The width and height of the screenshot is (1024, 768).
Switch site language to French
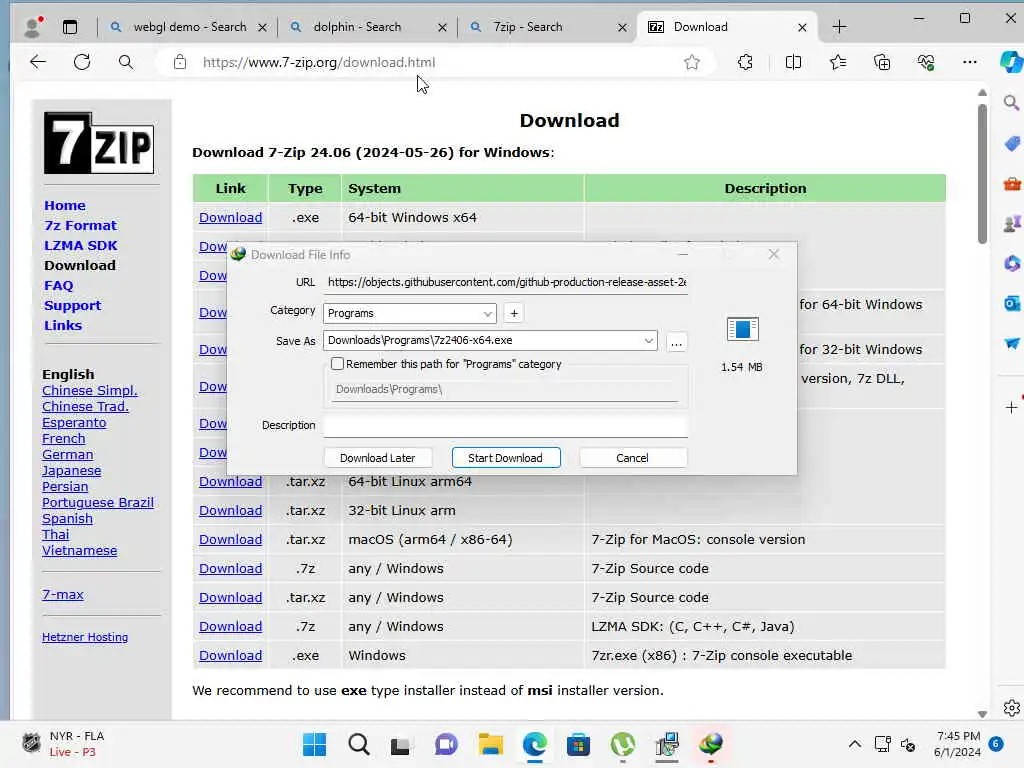(63, 438)
